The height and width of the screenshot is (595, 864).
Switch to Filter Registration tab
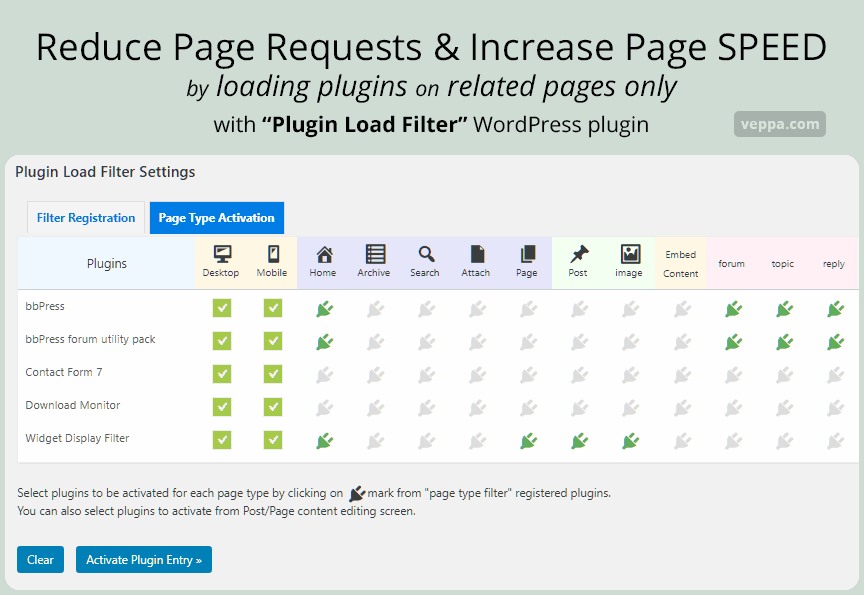86,218
